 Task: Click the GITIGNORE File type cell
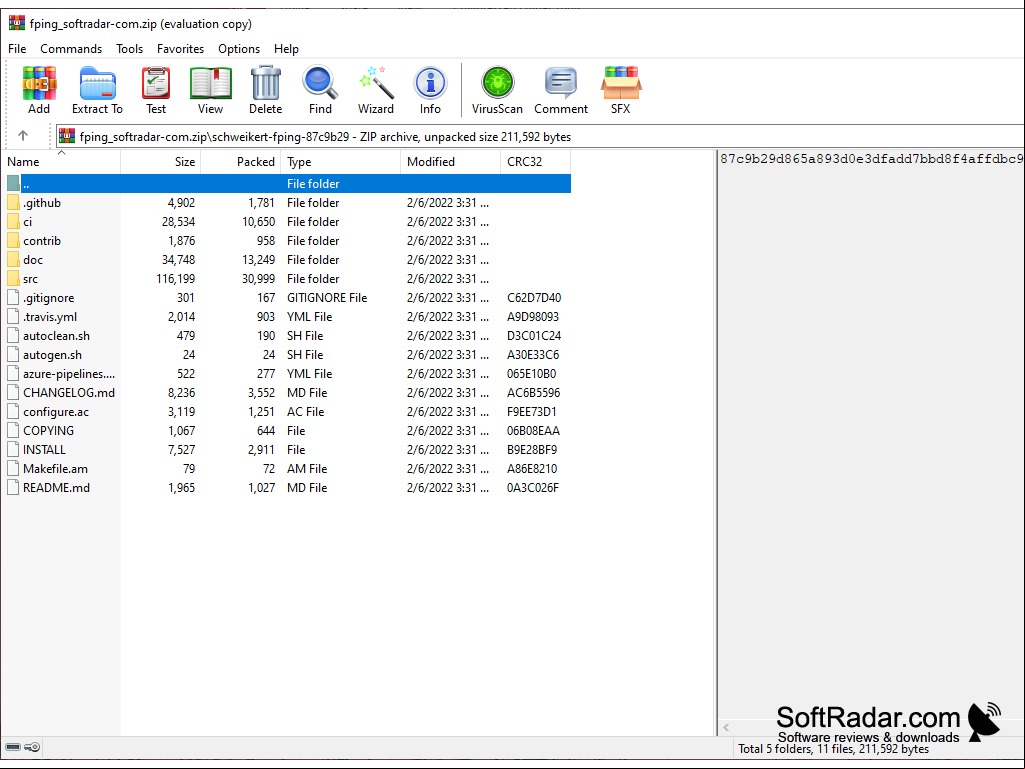327,298
